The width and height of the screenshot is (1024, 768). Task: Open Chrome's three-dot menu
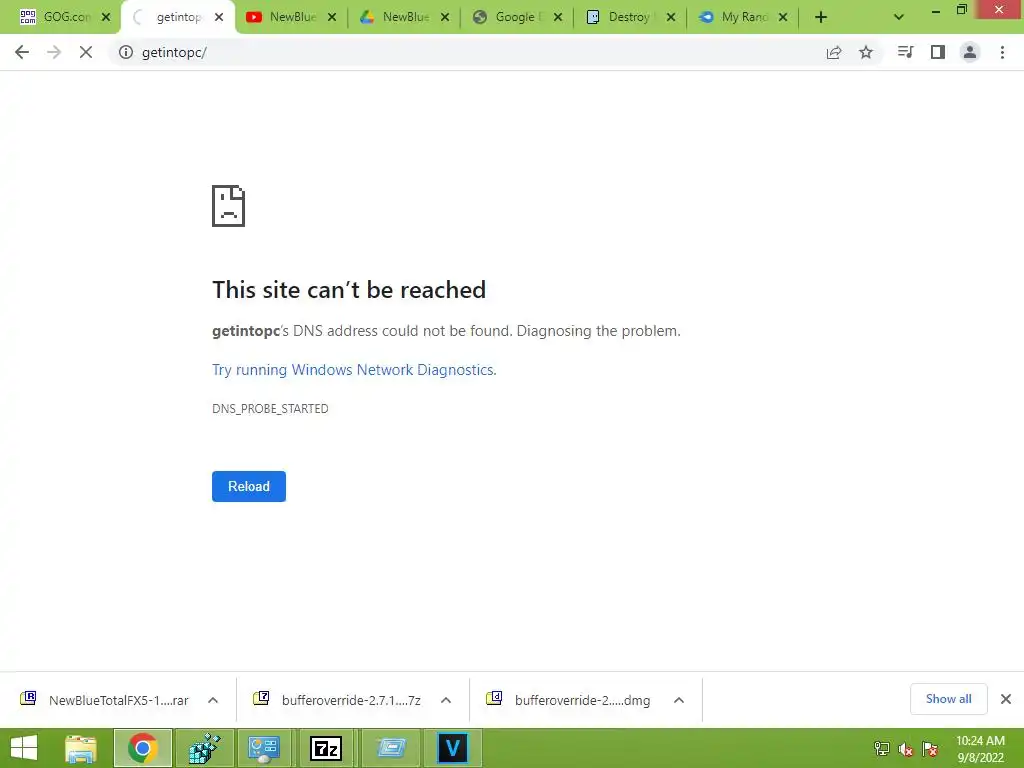coord(1002,52)
